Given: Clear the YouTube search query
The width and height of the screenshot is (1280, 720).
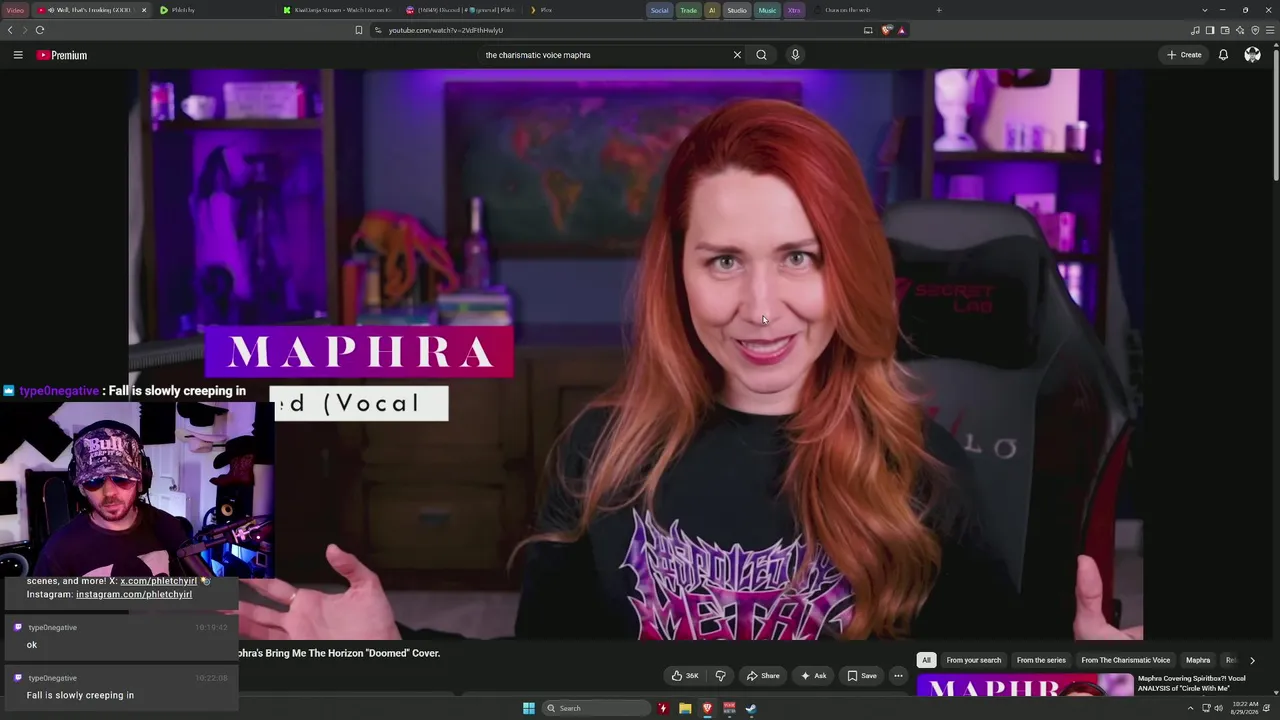Looking at the screenshot, I should click(x=737, y=55).
